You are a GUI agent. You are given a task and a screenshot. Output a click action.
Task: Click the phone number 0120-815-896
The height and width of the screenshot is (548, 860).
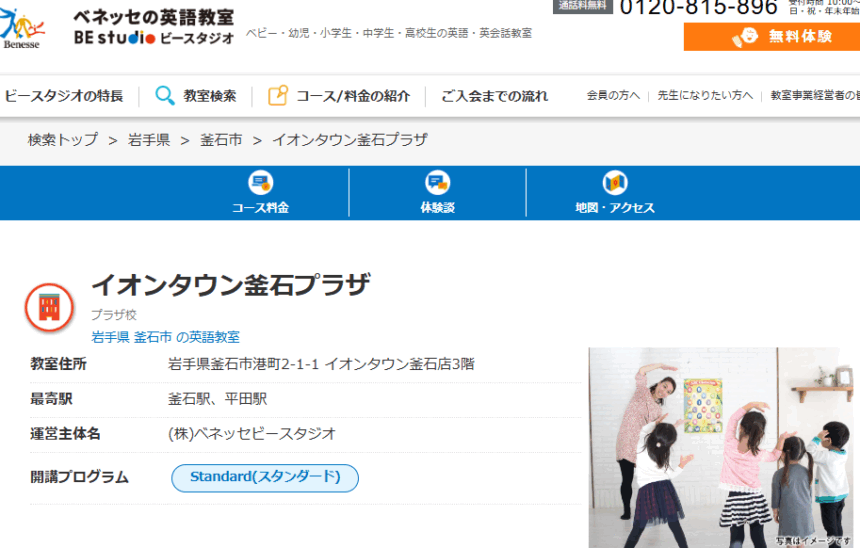pos(699,8)
